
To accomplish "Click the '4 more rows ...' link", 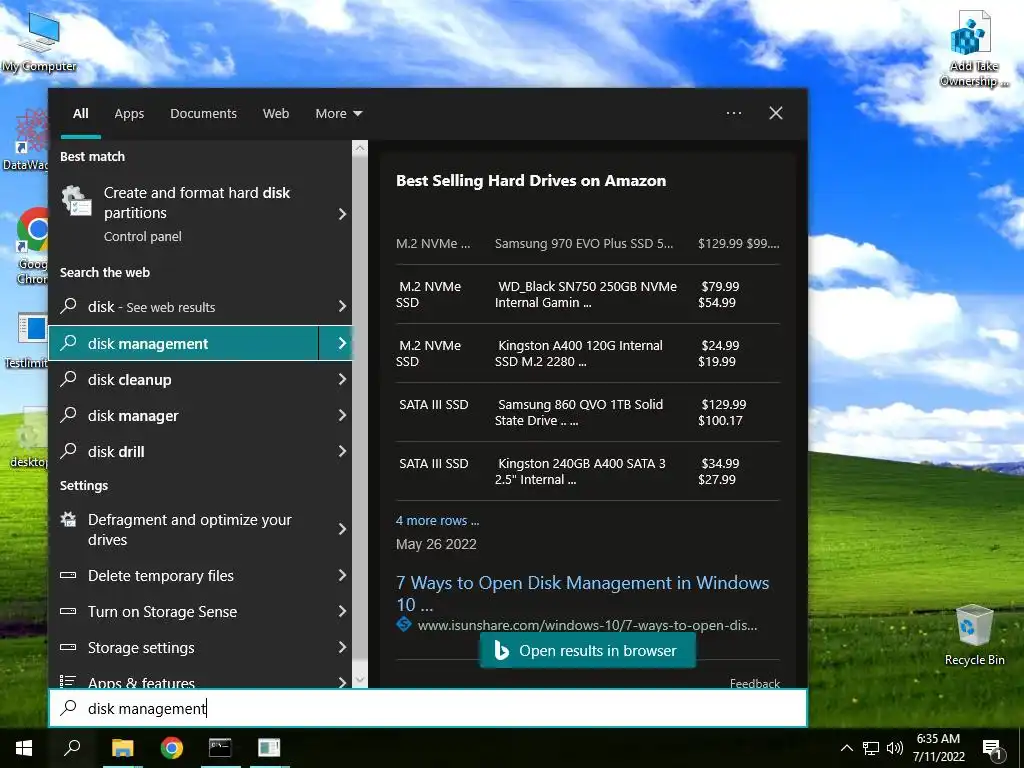I will point(437,520).
